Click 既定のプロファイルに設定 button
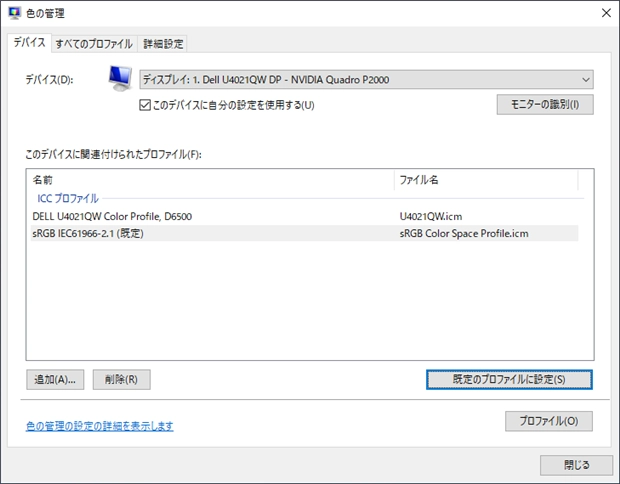The width and height of the screenshot is (620, 484). 509,380
